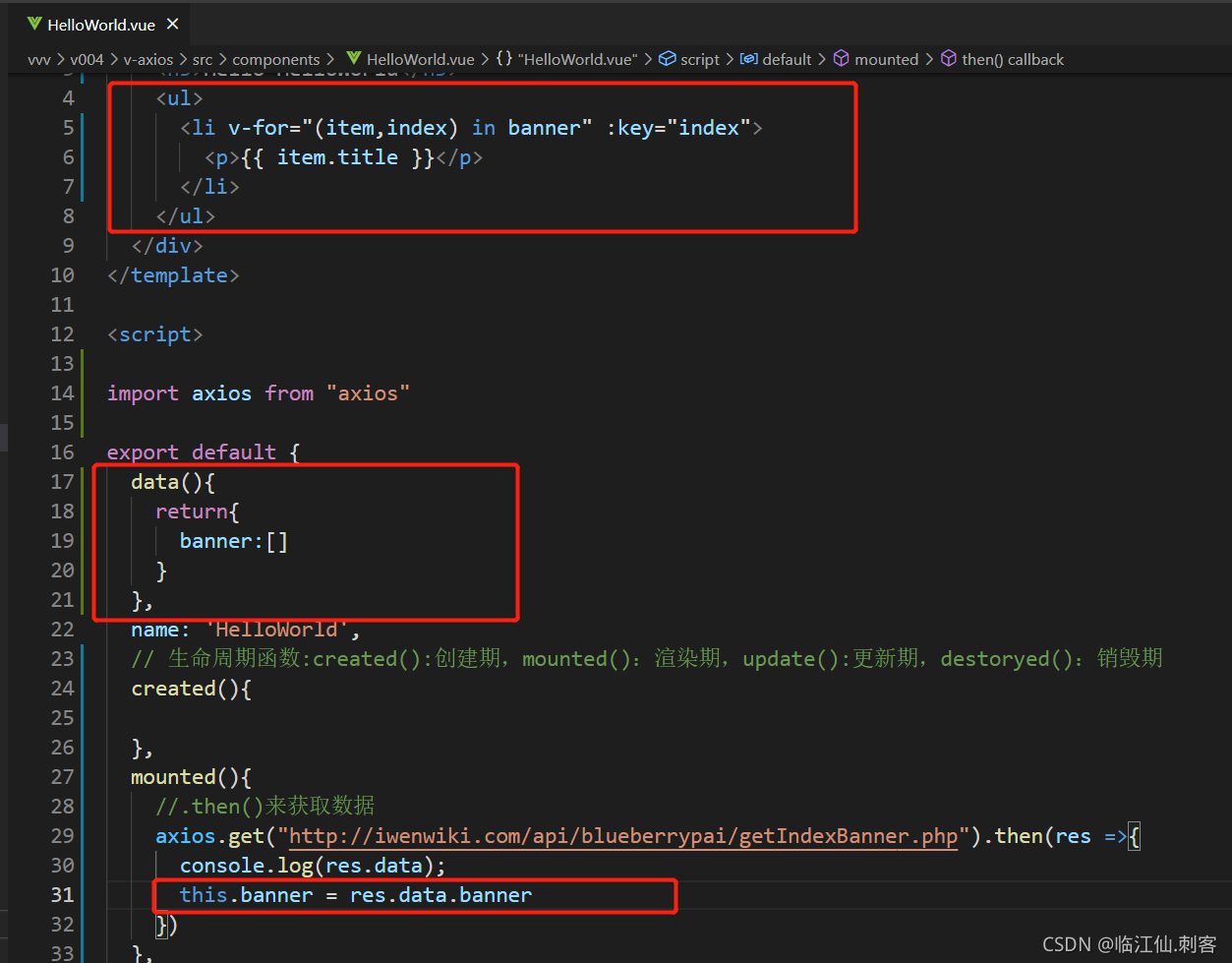Click the lifecycle comment on line 23
Image resolution: width=1232 pixels, height=963 pixels.
click(647, 659)
